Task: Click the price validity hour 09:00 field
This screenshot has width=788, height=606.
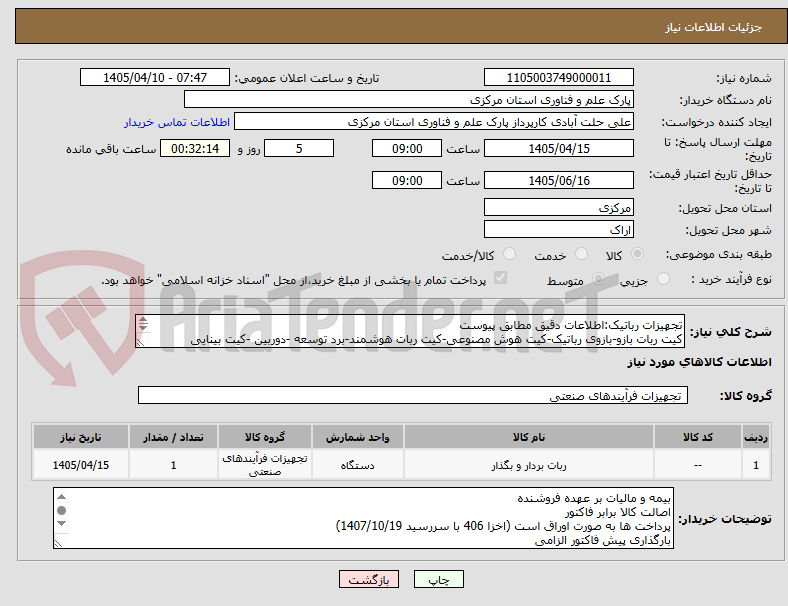Action: tap(407, 180)
